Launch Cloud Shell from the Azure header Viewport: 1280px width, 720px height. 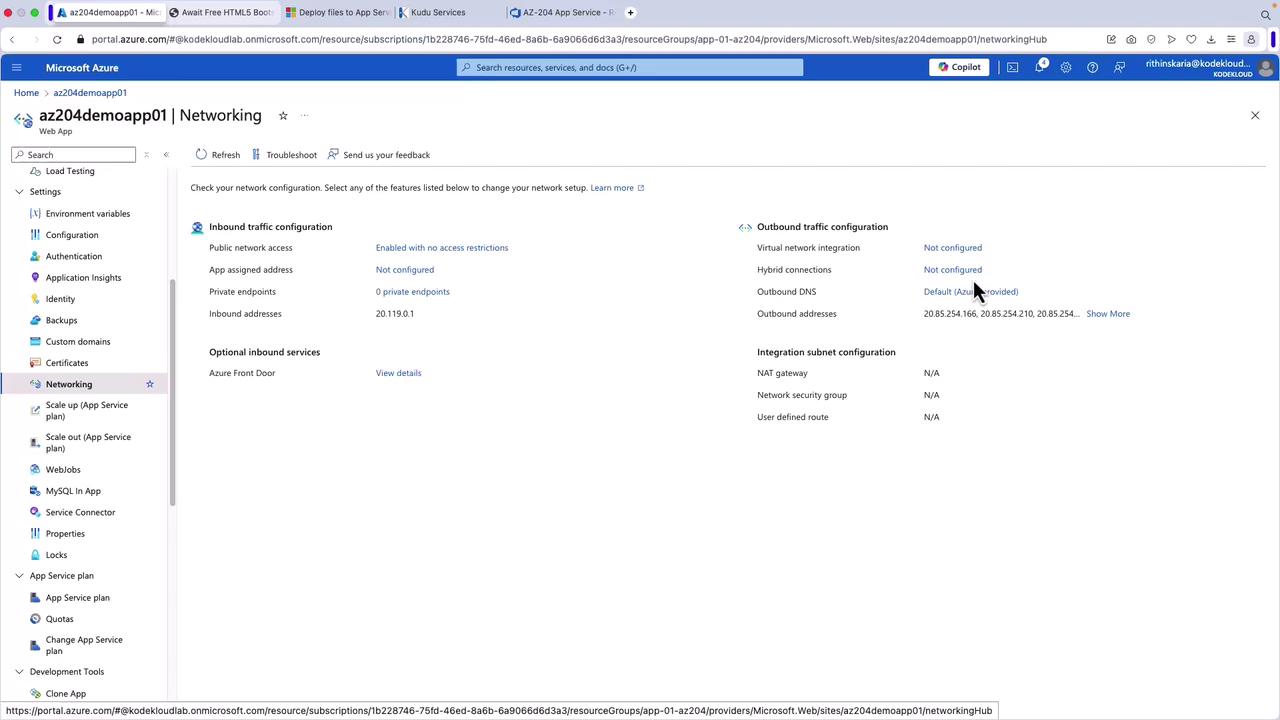(1013, 67)
